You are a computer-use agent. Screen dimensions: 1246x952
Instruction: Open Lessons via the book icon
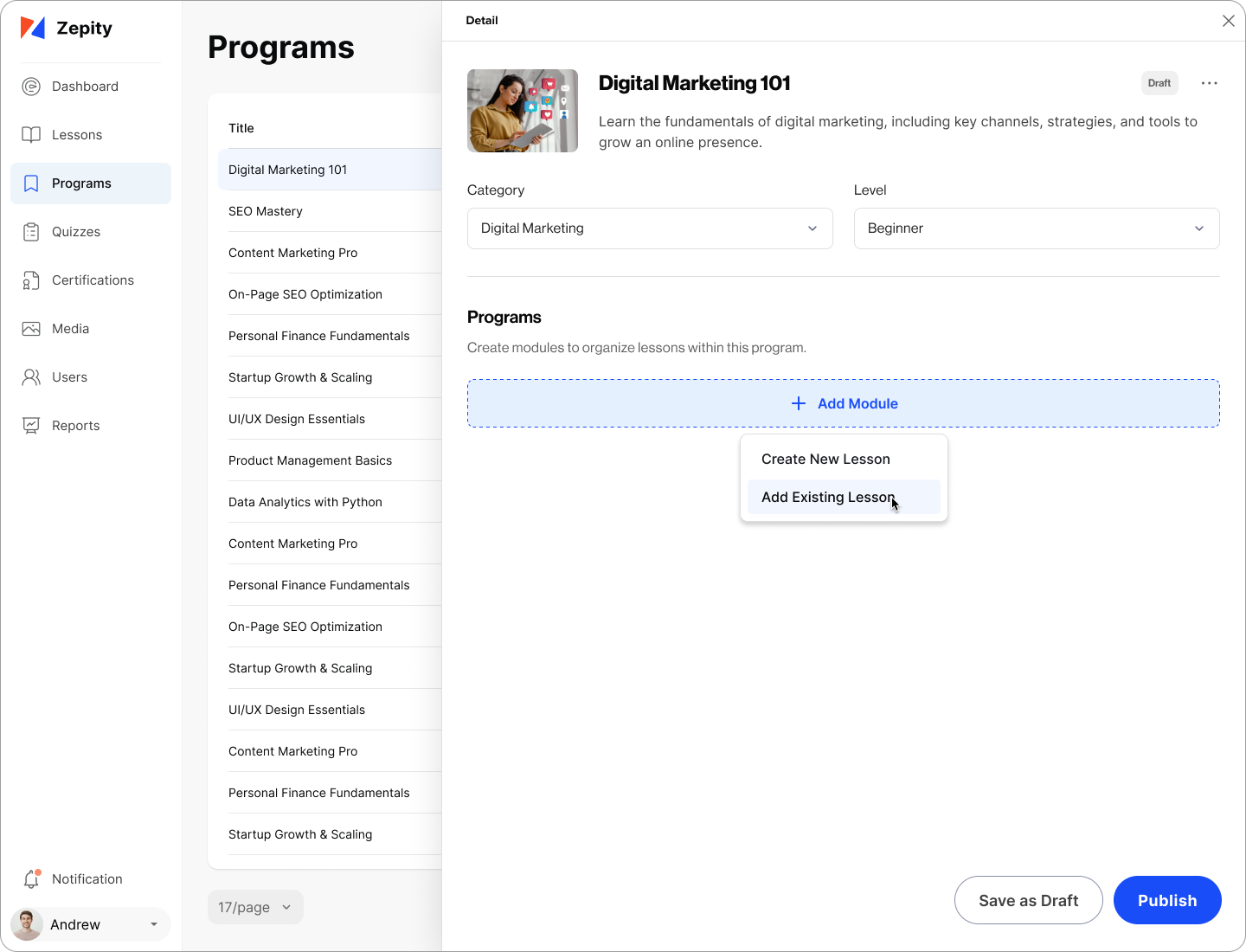coord(31,135)
